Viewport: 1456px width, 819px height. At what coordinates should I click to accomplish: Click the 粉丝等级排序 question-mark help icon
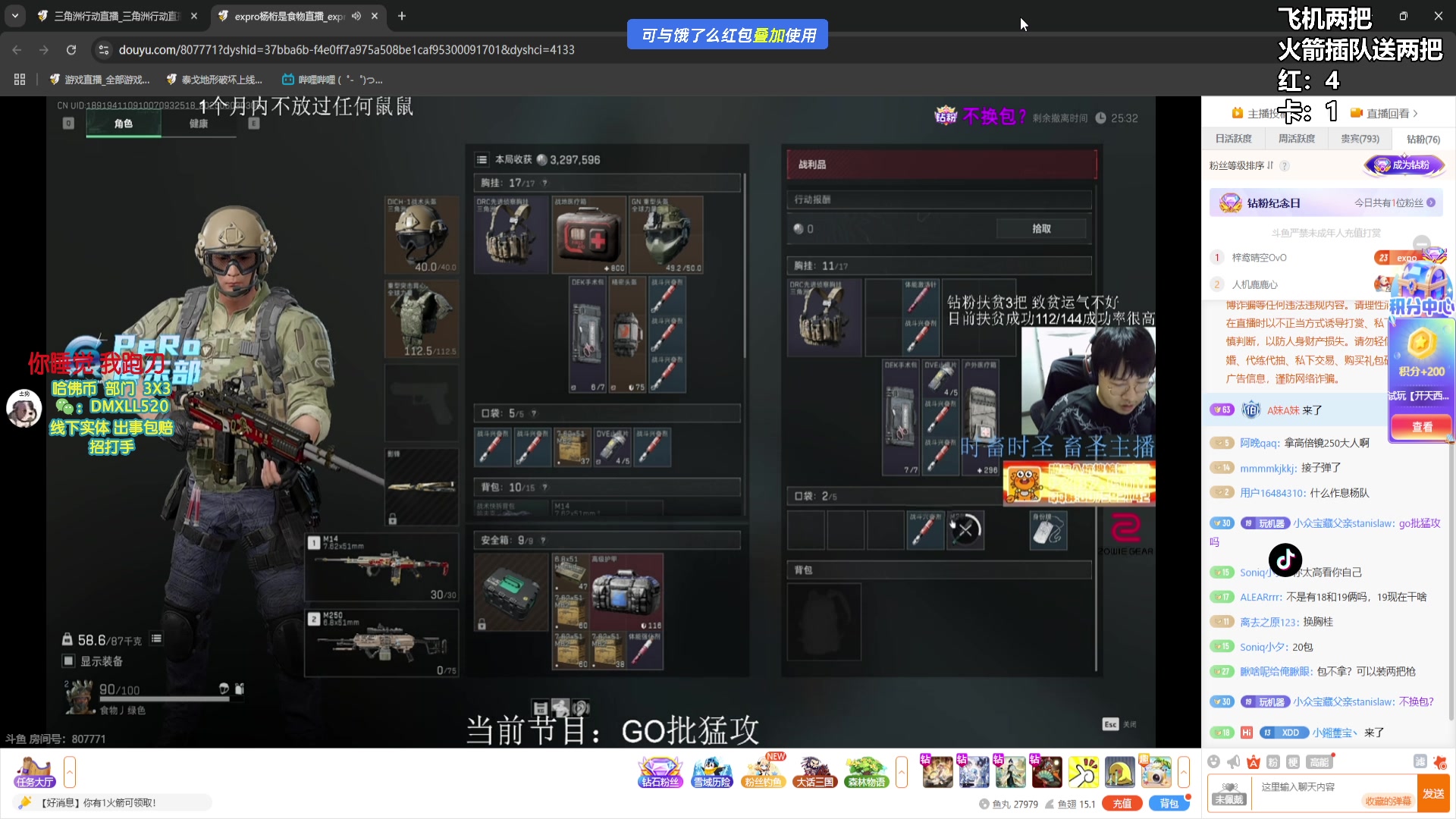point(1284,165)
